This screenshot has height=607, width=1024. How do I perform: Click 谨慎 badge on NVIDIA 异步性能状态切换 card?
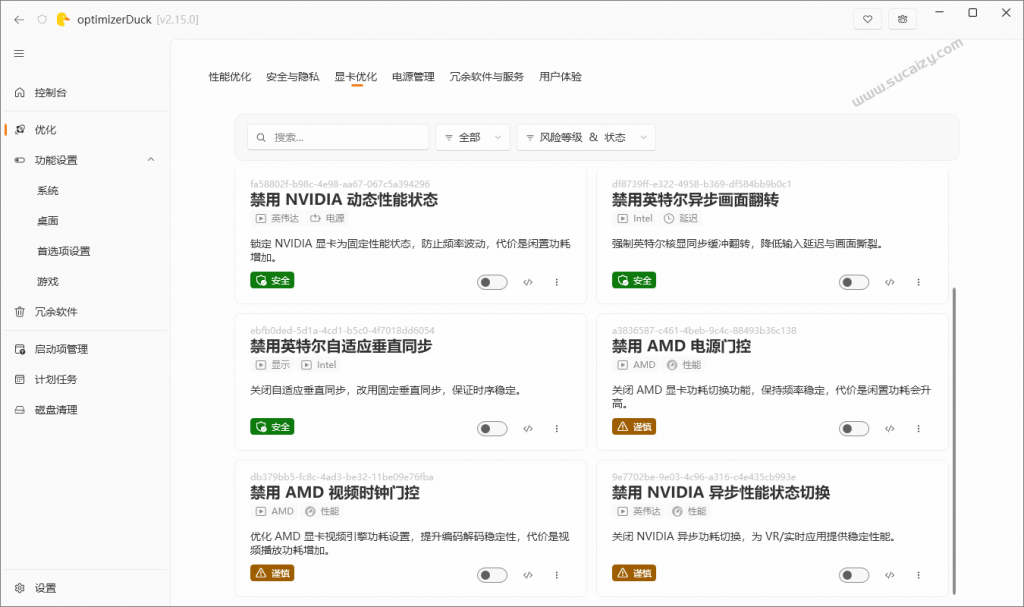[634, 573]
